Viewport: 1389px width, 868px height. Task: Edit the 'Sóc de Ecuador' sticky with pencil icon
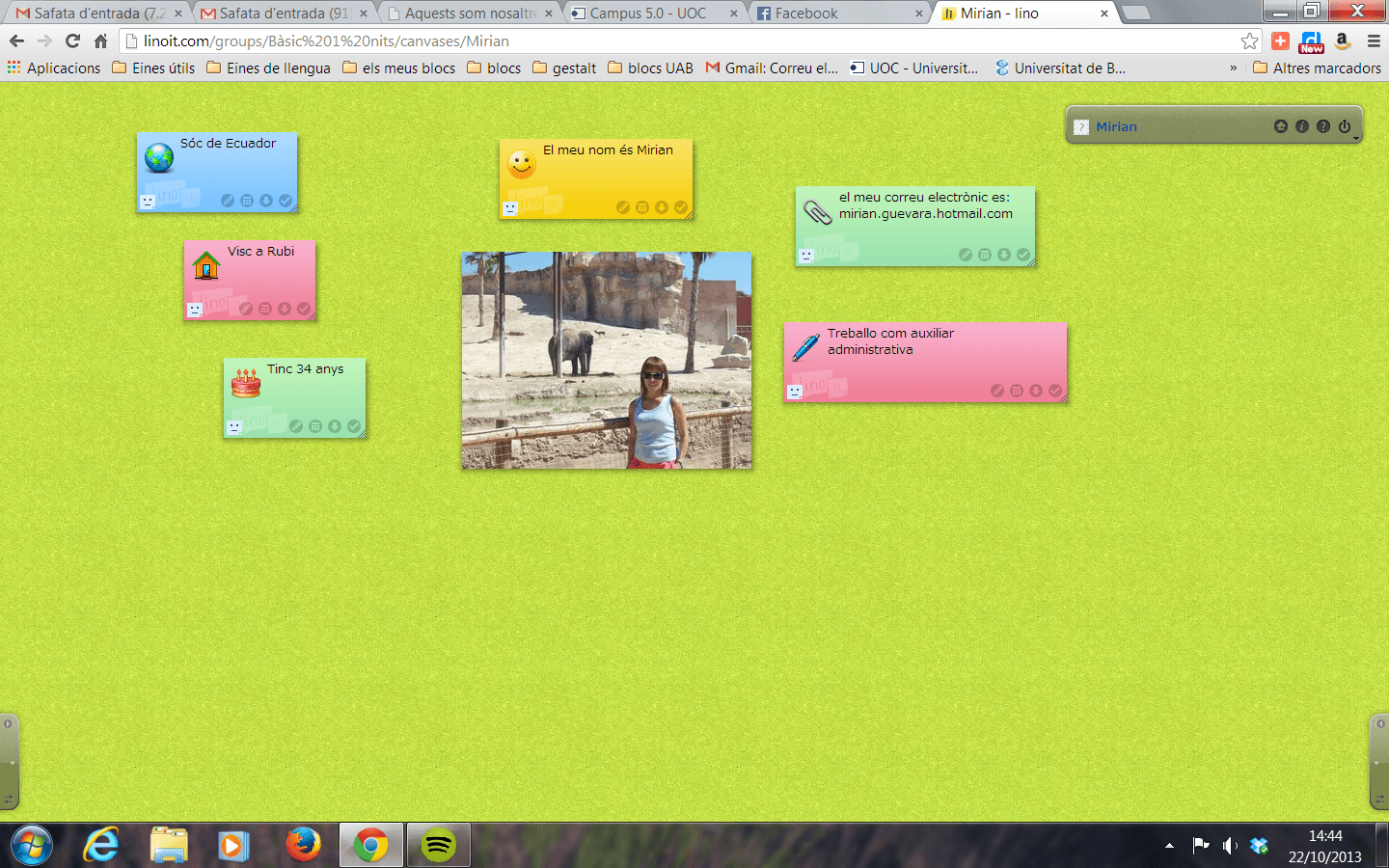tap(228, 201)
